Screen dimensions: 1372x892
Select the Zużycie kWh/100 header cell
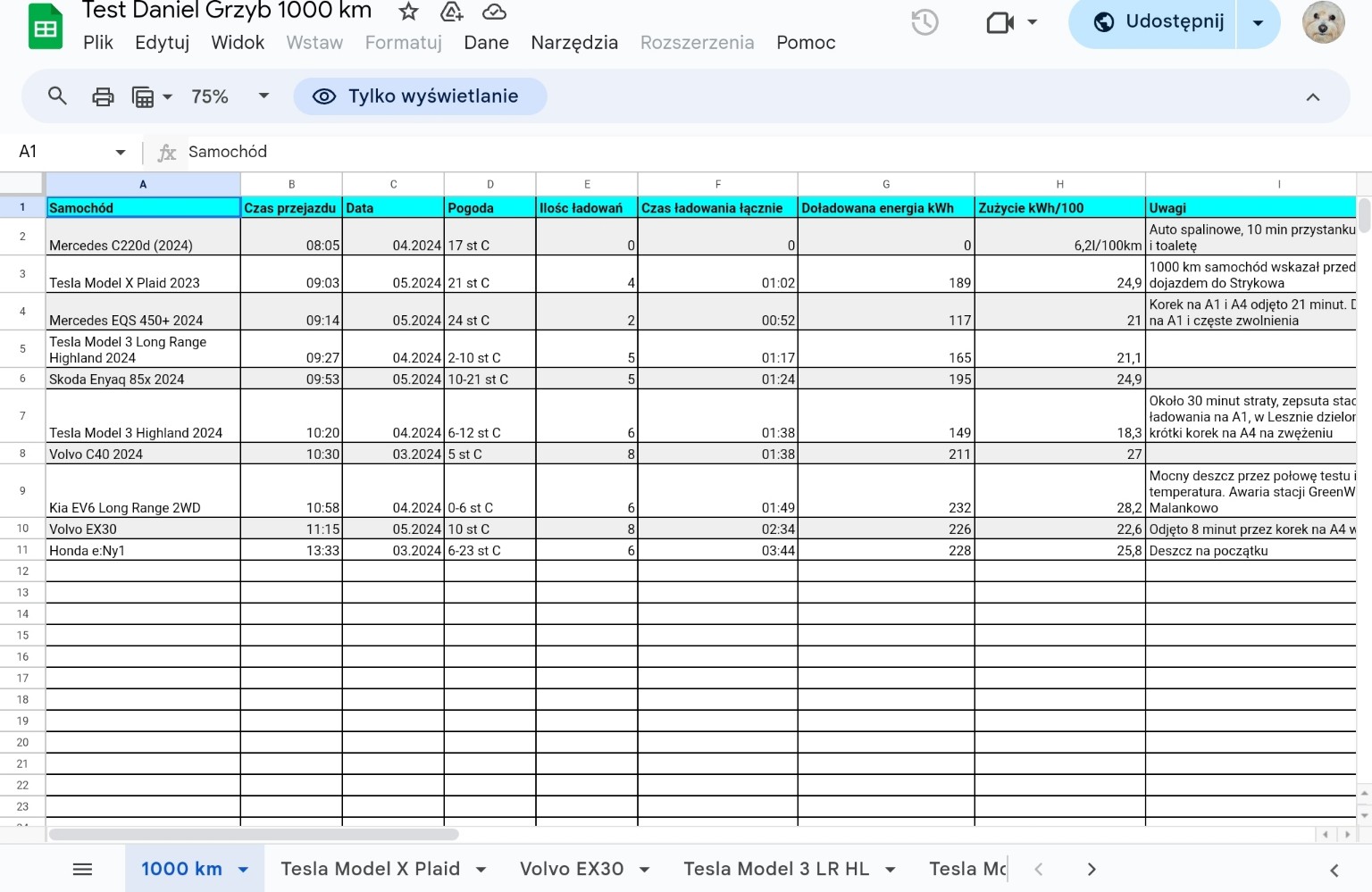[x=1059, y=207]
